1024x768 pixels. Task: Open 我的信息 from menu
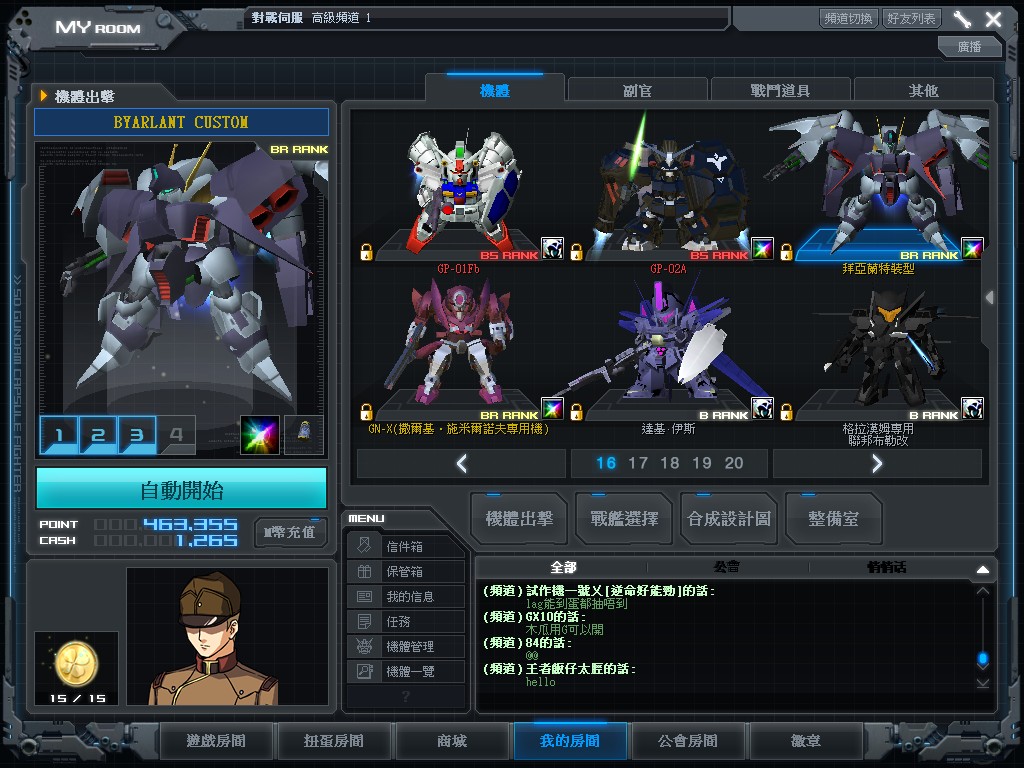coord(406,596)
